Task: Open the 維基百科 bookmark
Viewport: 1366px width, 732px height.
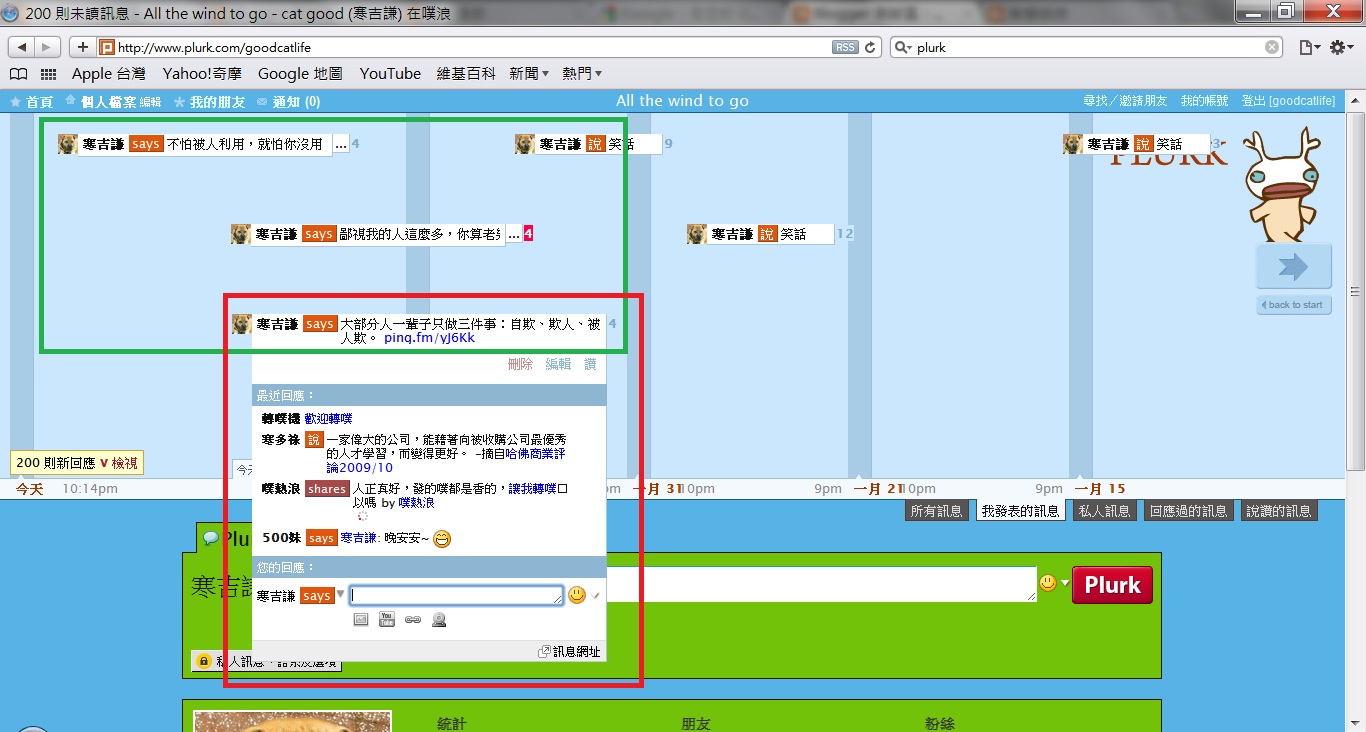Action: pos(466,74)
